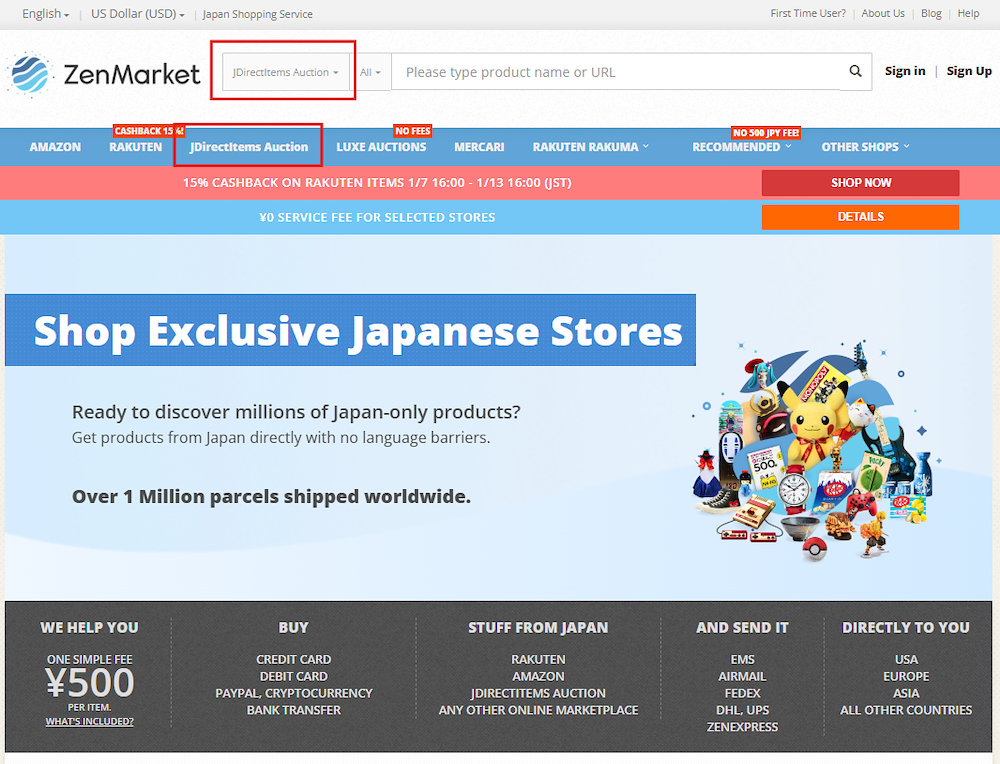1000x764 pixels.
Task: Click ALL OTHER COUNTRIES text
Action: pos(906,710)
